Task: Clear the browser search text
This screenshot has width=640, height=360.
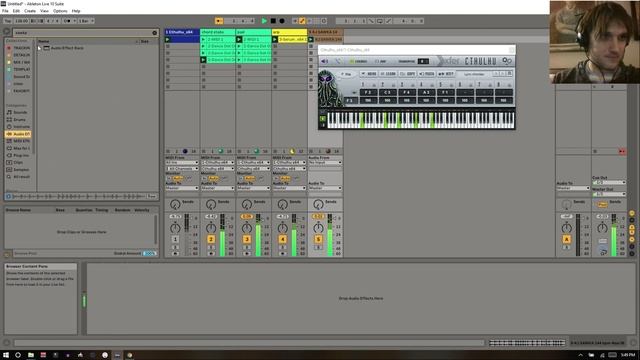Action: coord(155,33)
